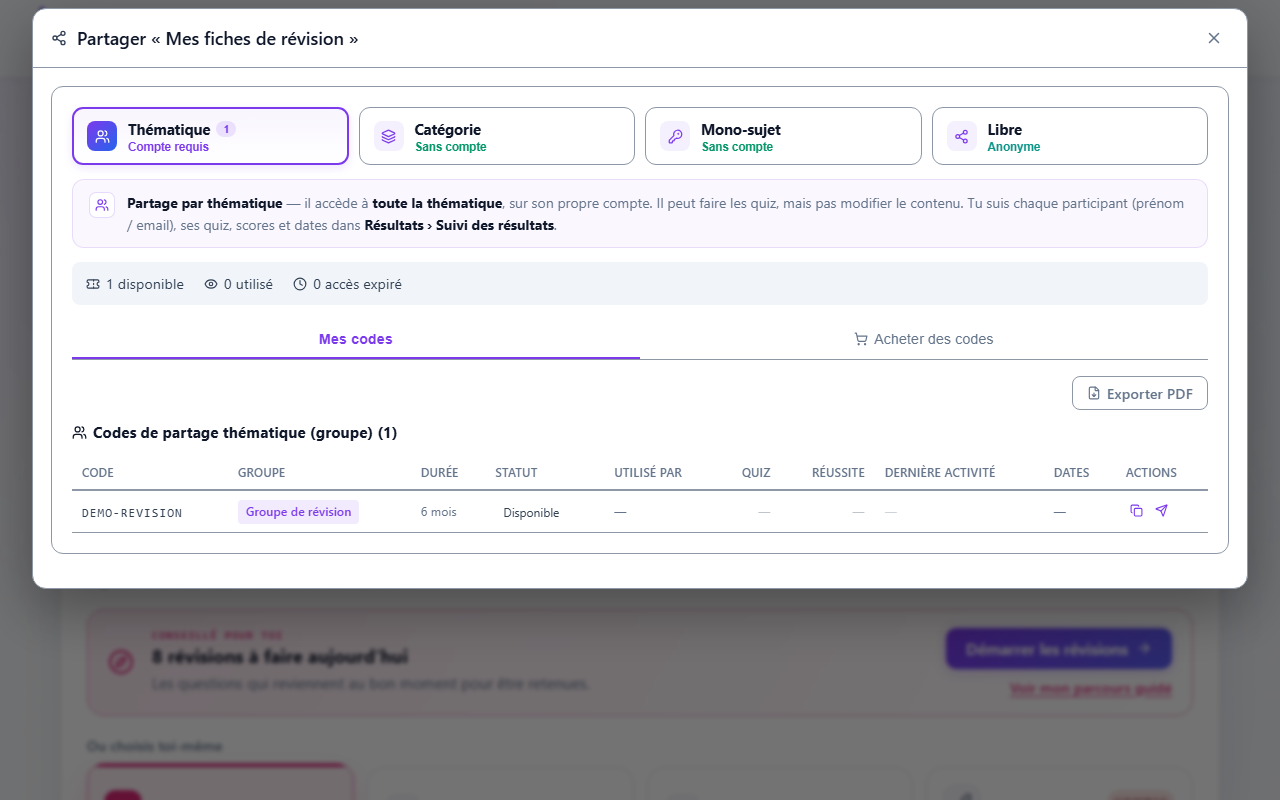The width and height of the screenshot is (1280, 800).
Task: Click the UTILISÉ PAR column header
Action: tap(648, 473)
